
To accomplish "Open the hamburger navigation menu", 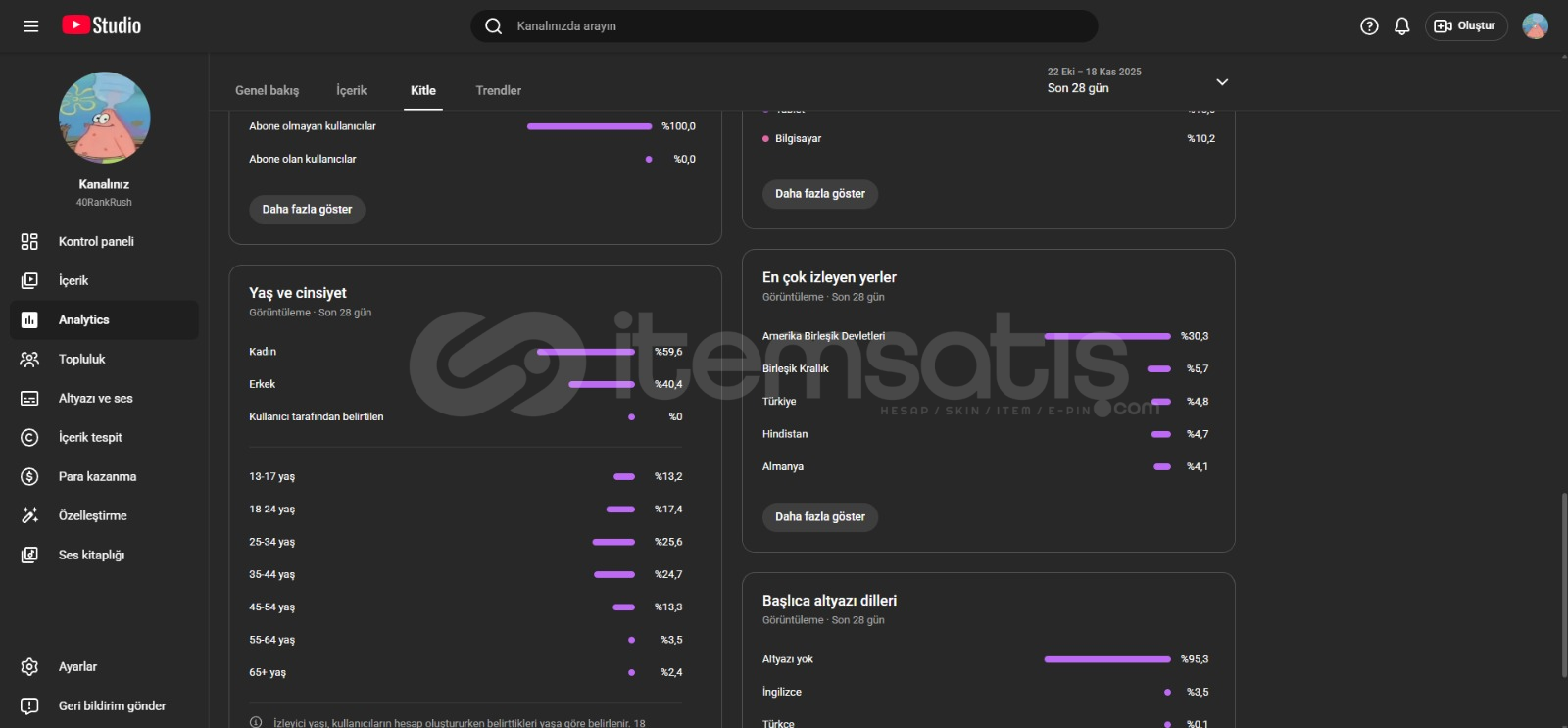I will [31, 26].
